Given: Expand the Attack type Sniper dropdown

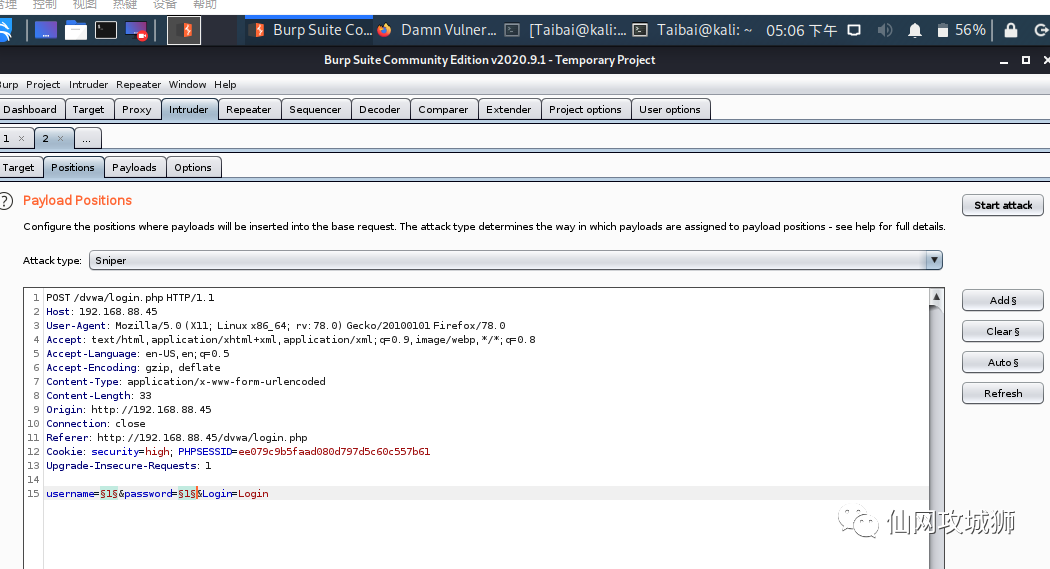Looking at the screenshot, I should [x=933, y=260].
